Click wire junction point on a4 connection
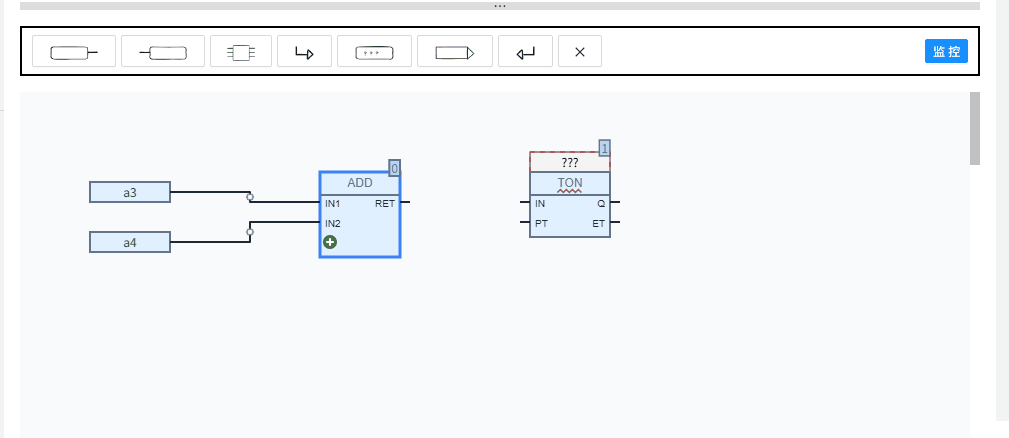Viewport: 1009px width, 438px height. [x=250, y=232]
